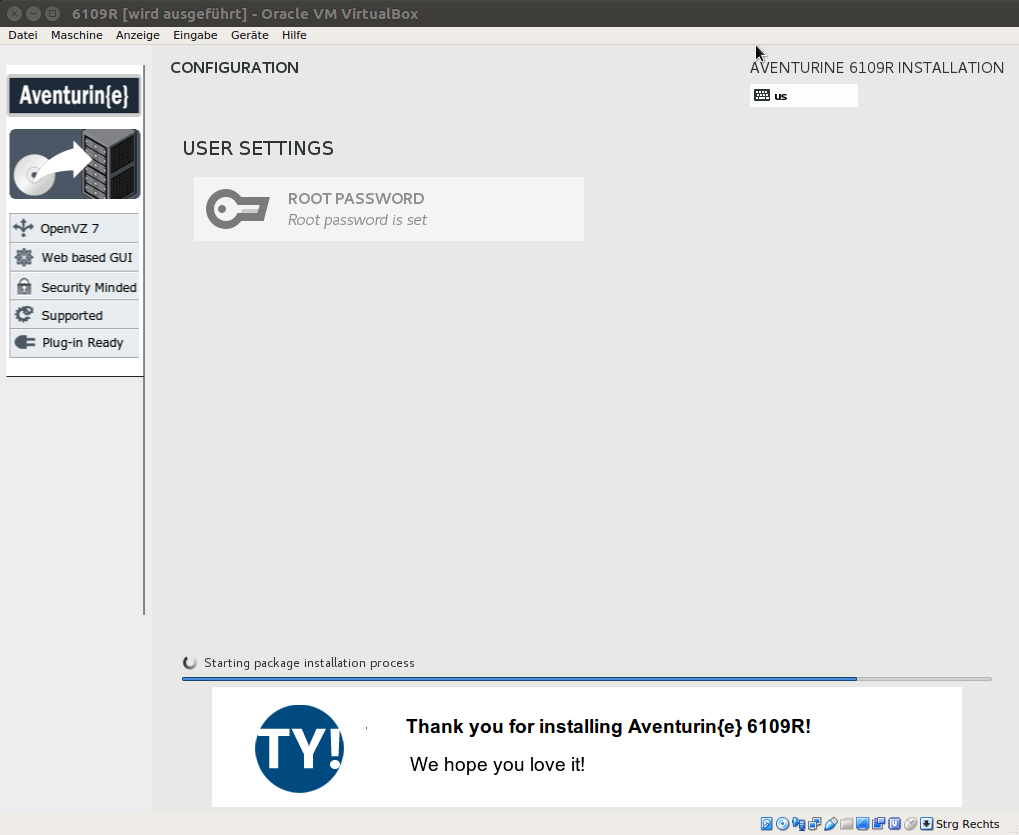The image size is (1019, 835).
Task: Open the Hilfe menu
Action: [294, 35]
